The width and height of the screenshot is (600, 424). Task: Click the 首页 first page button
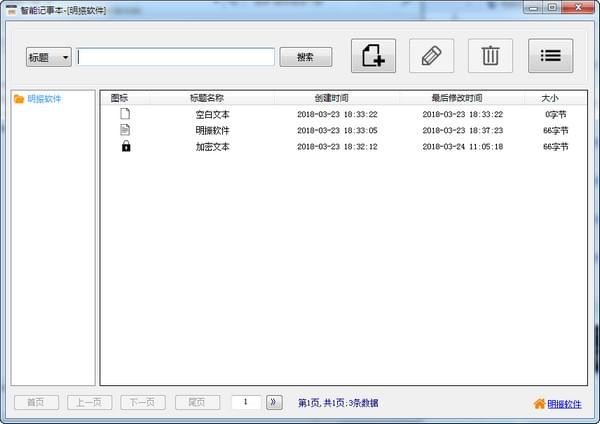(36, 402)
